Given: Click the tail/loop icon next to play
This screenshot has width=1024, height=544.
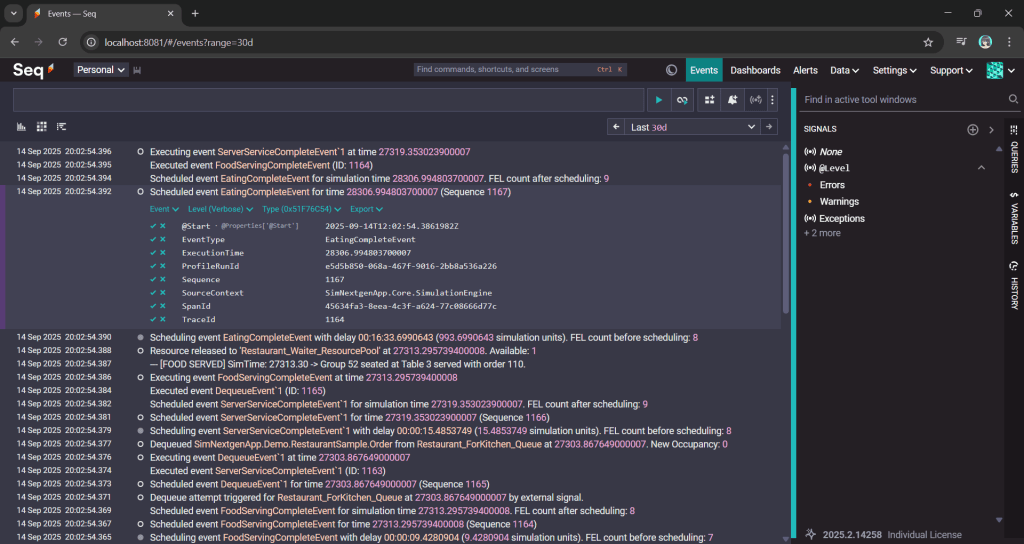Looking at the screenshot, I should (682, 100).
